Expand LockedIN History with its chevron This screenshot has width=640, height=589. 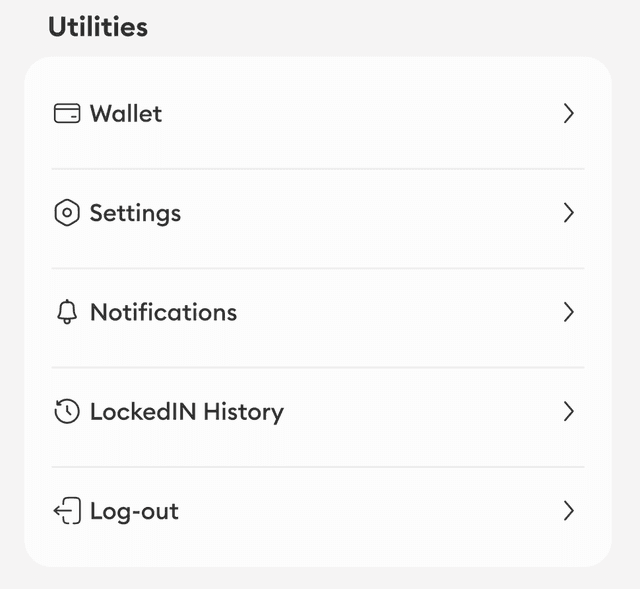coord(568,411)
